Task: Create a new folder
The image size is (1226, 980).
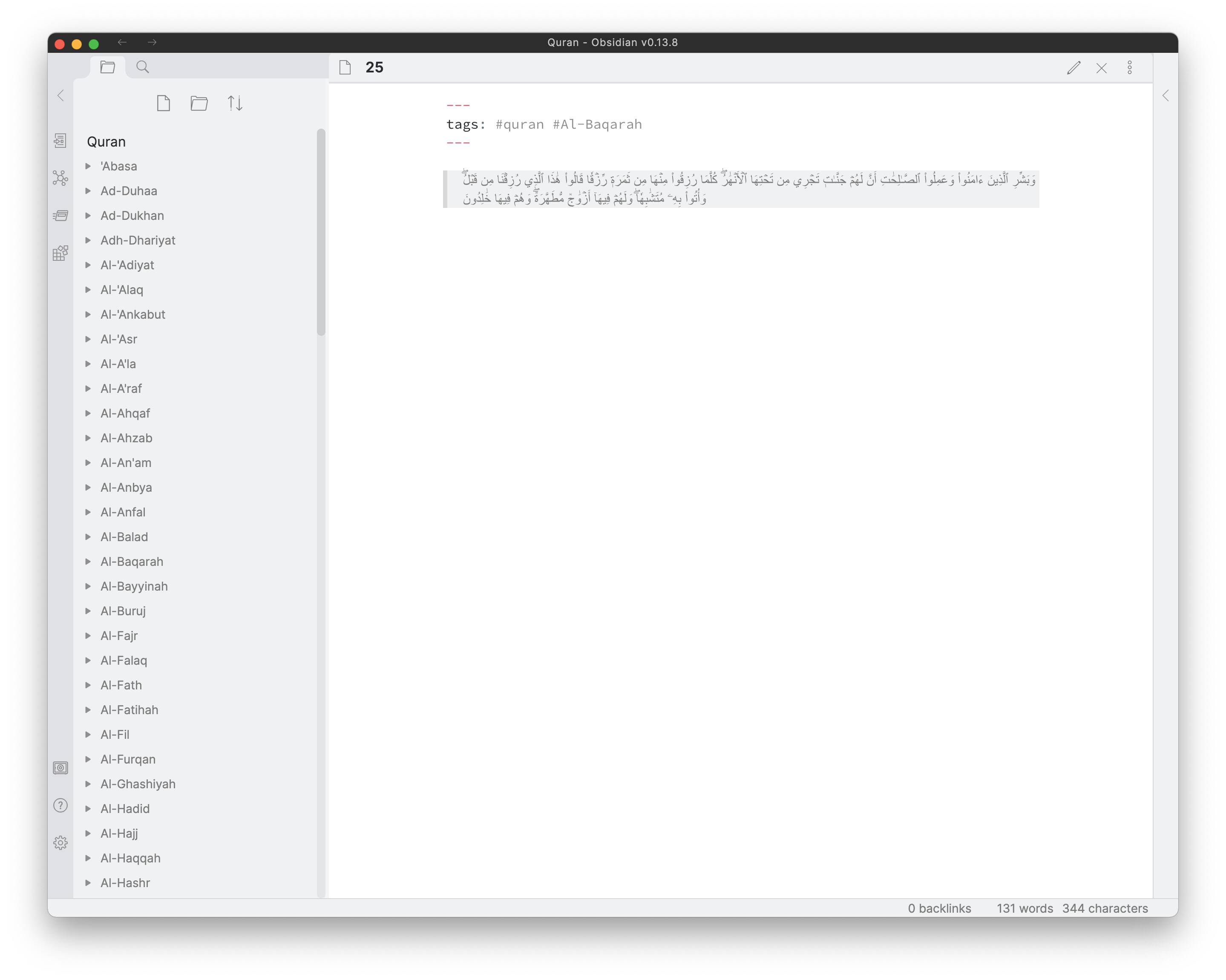Action: pos(199,103)
